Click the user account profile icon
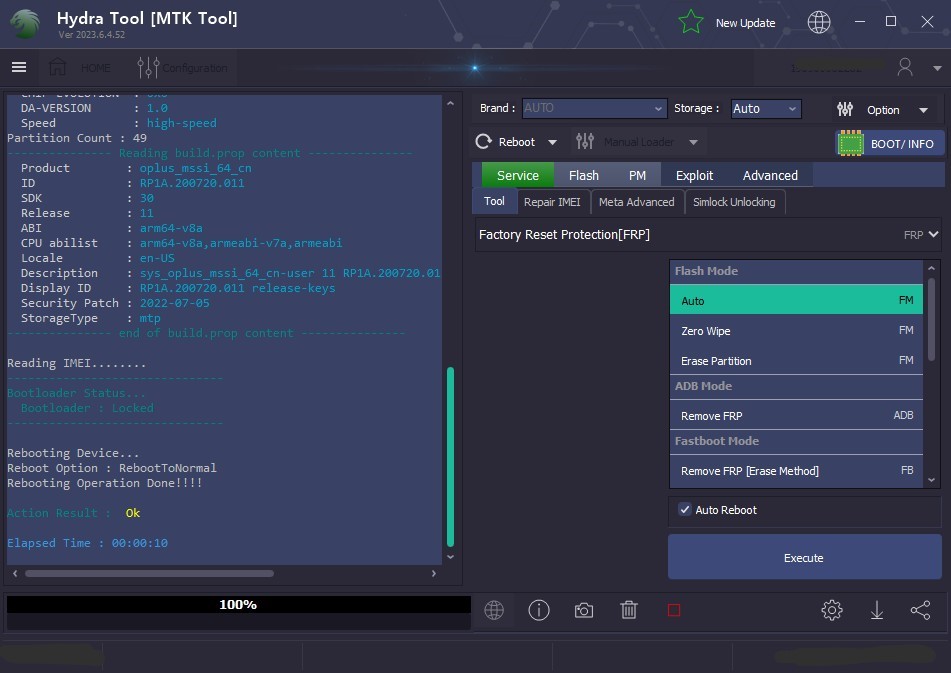951x673 pixels. point(905,67)
